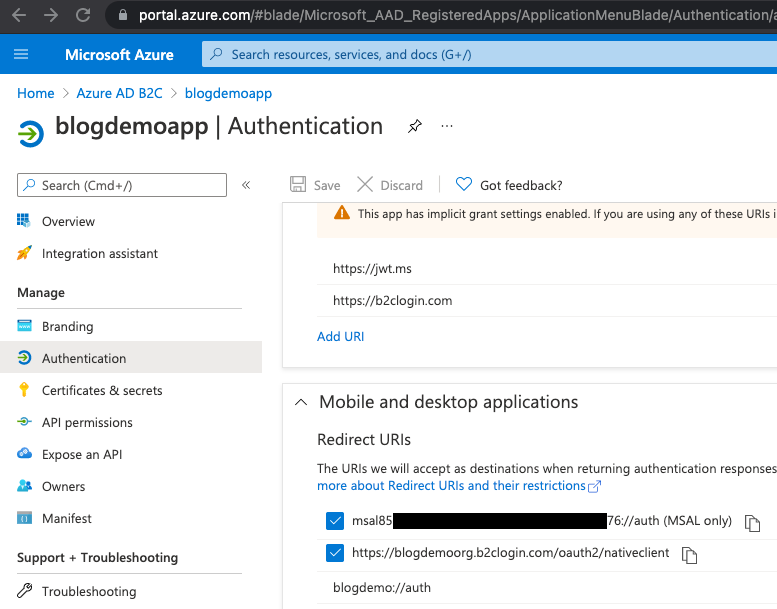Focus the Search (Cmd+/) menu filter box

(122, 185)
